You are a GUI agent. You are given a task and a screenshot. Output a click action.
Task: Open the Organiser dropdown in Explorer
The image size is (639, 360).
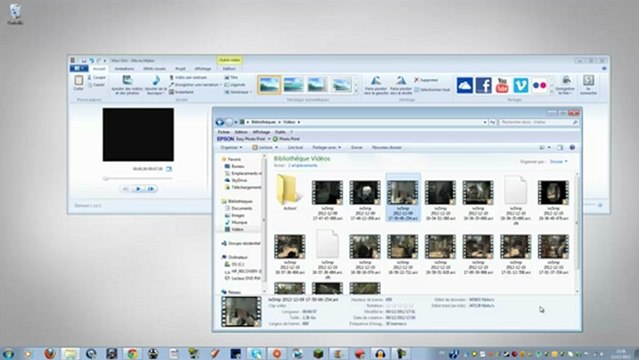point(231,147)
